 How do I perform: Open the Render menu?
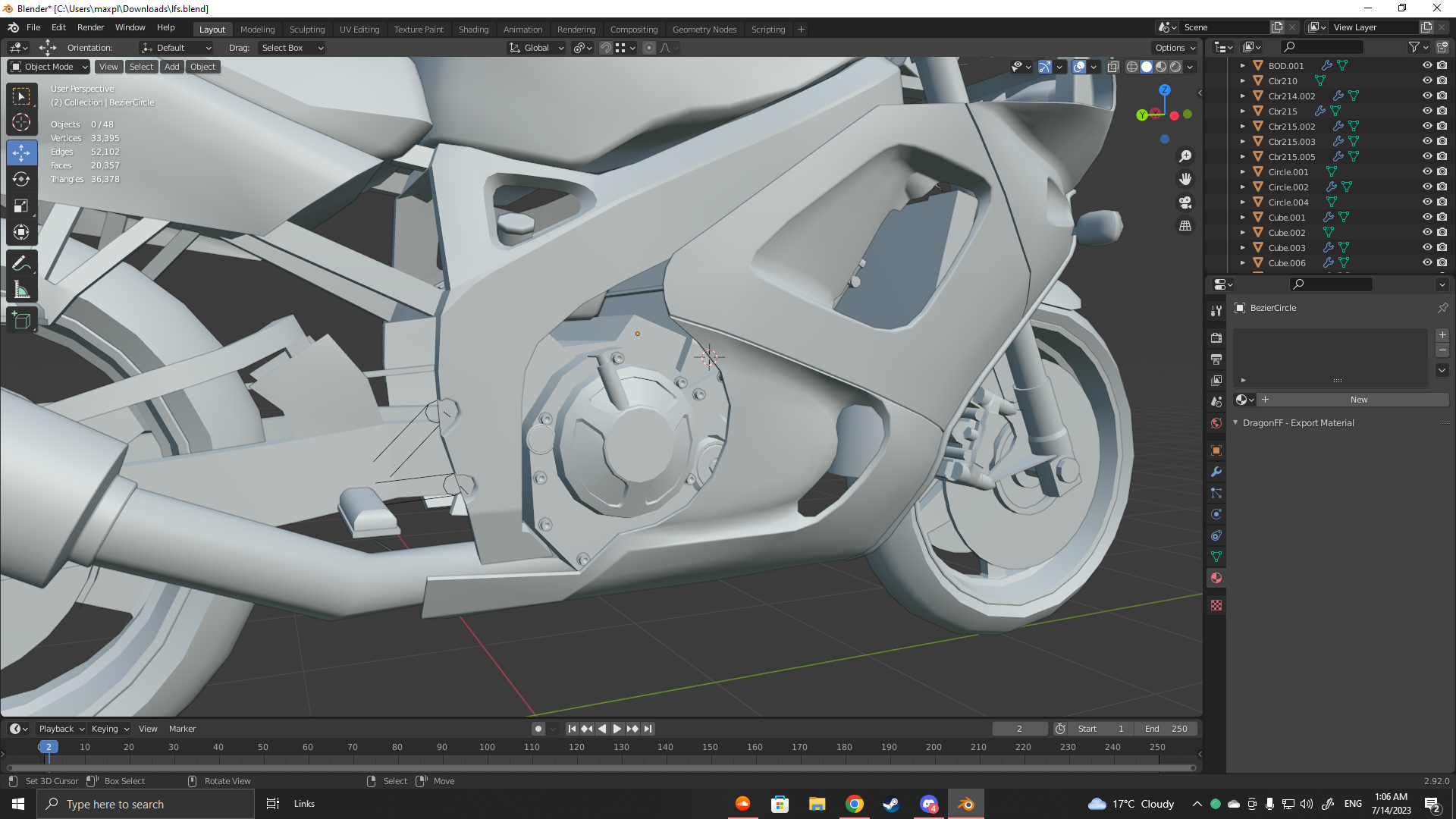click(90, 27)
